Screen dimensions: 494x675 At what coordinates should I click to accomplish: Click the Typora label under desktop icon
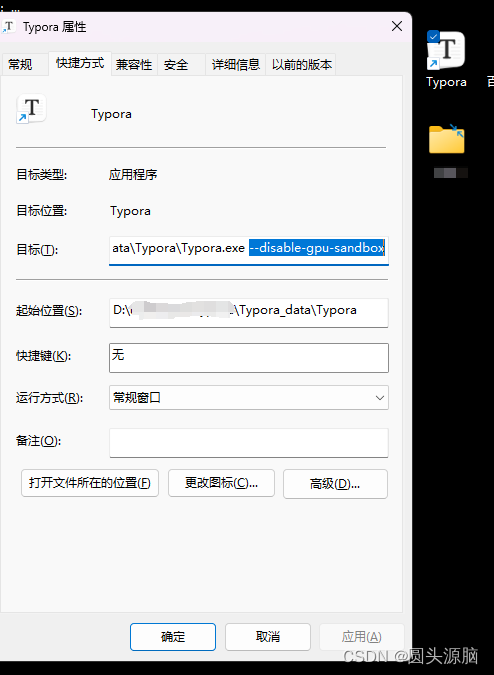(446, 82)
